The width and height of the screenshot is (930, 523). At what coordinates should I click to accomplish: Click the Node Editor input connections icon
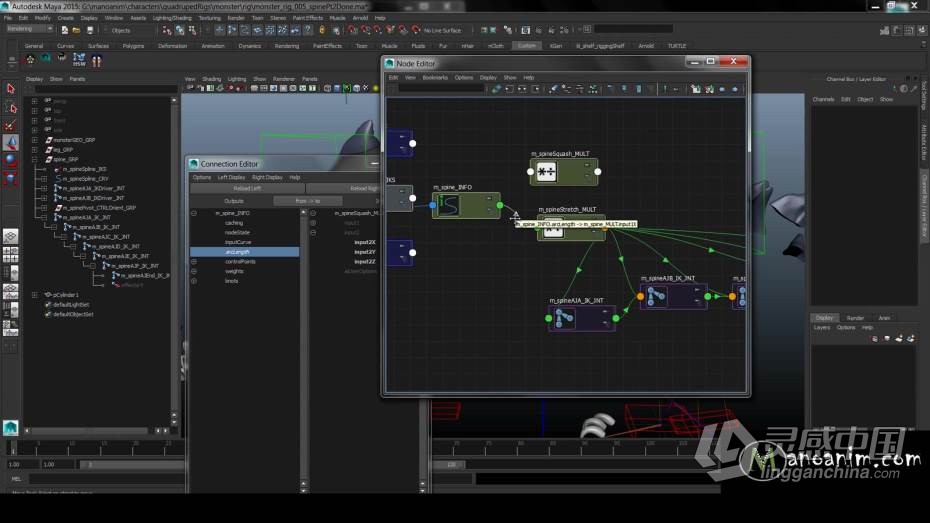[x=509, y=89]
